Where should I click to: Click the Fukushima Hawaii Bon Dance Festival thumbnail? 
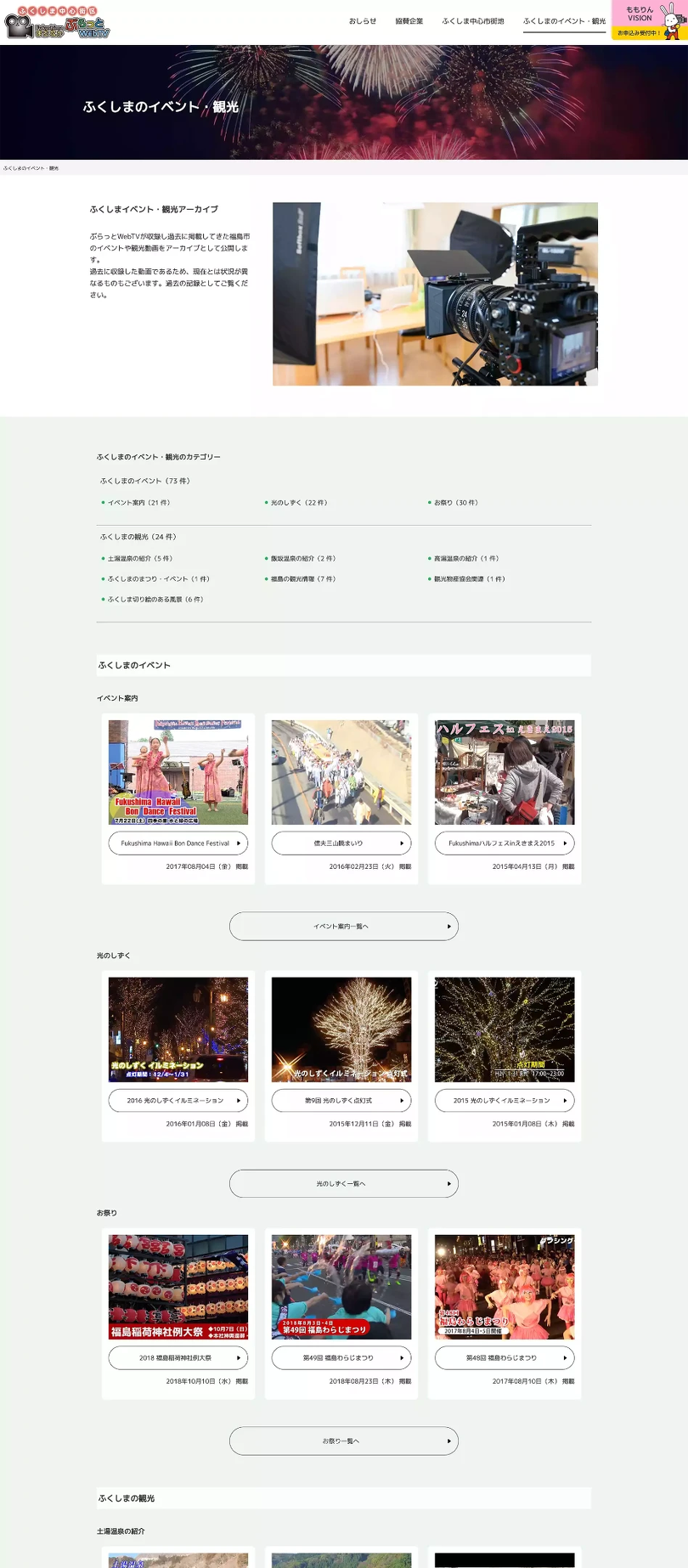coord(178,772)
